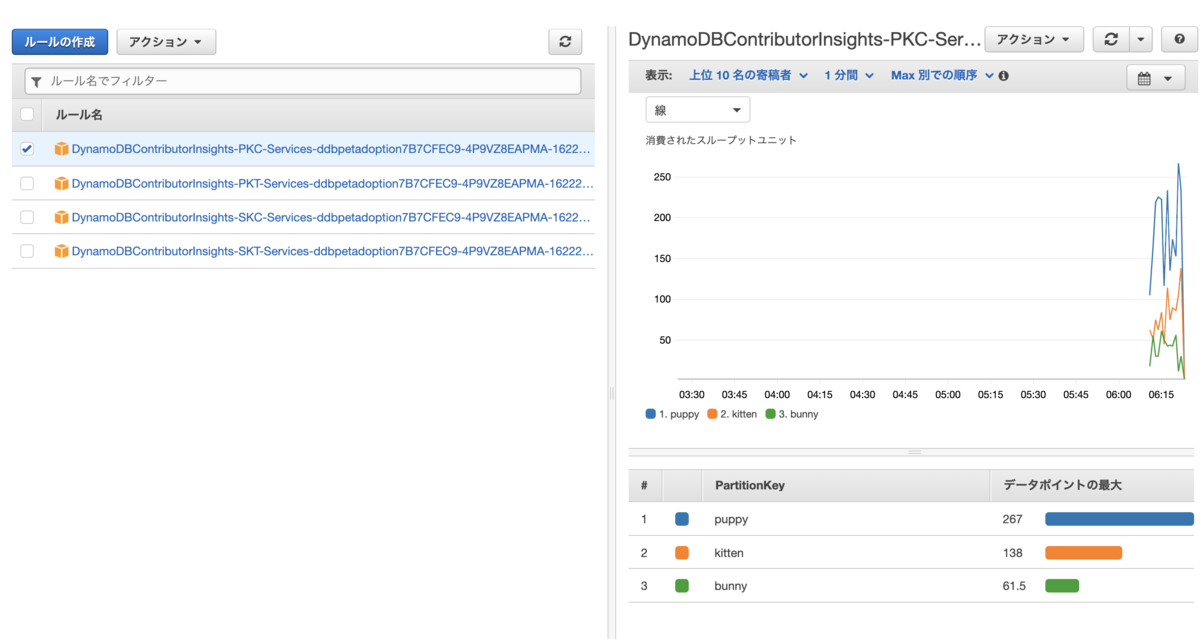Expand the 上位 10 名の寄稿者 dropdown
This screenshot has height=639, width=1200.
coord(748,76)
